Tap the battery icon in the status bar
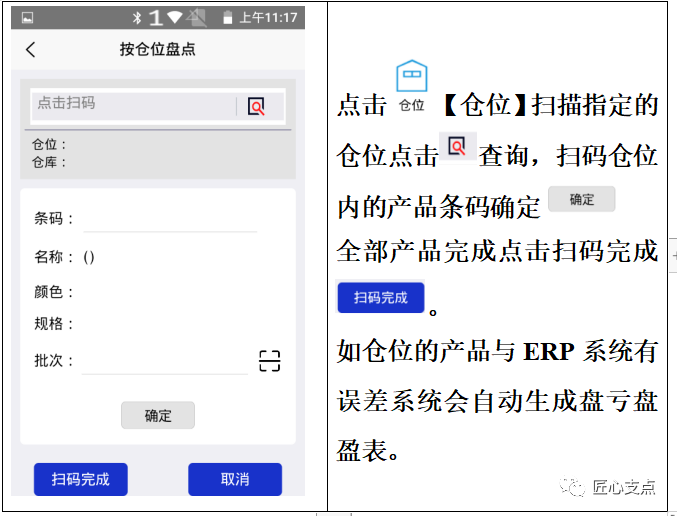This screenshot has height=516, width=677. (x=227, y=17)
